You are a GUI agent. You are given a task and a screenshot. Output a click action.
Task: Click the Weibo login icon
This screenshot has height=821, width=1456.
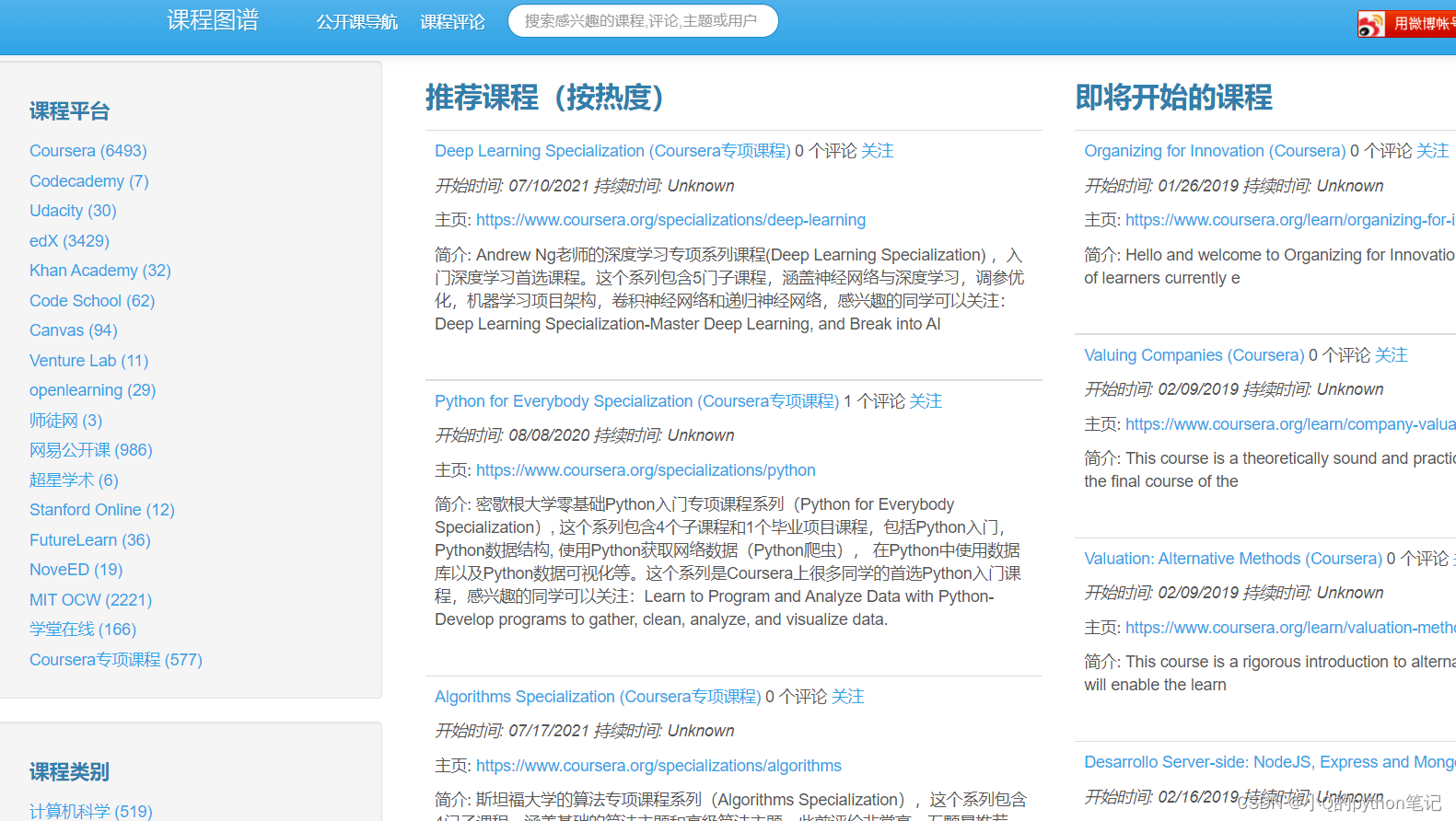pyautogui.click(x=1371, y=24)
